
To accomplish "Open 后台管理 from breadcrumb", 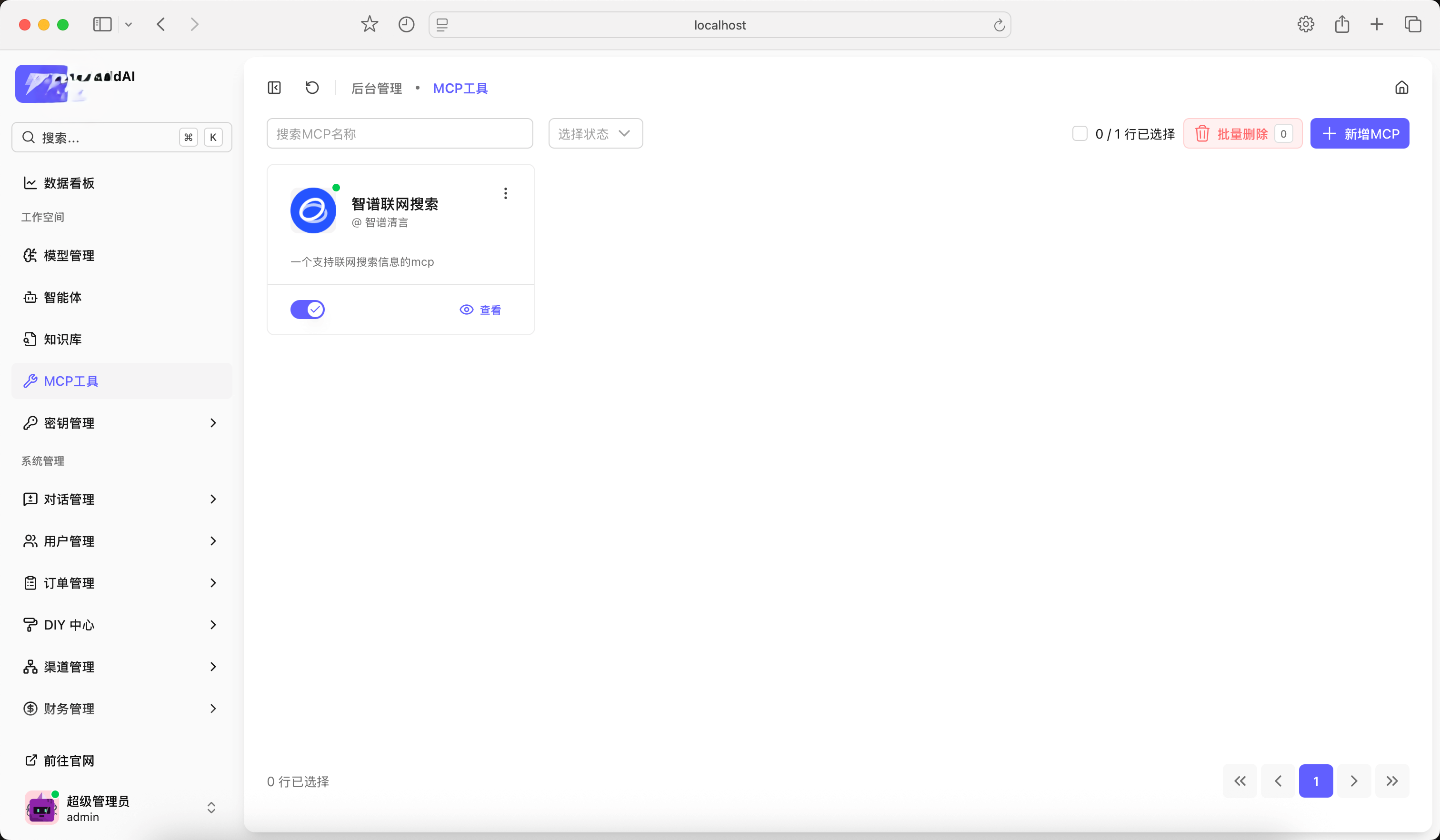I will (377, 88).
